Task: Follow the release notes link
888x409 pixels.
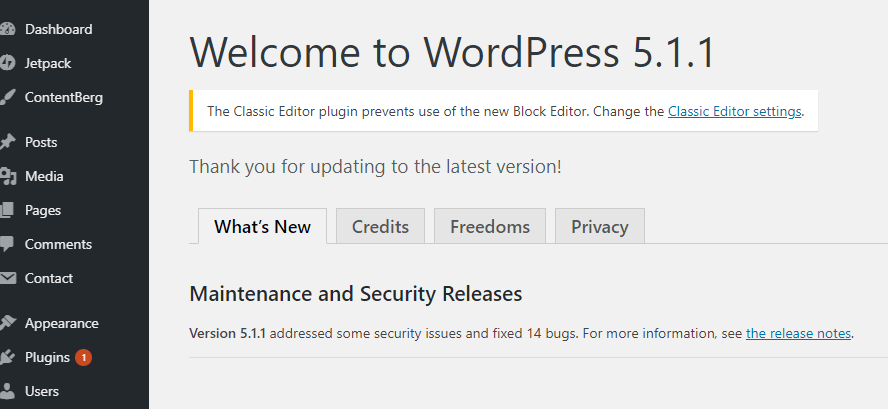Action: 799,333
